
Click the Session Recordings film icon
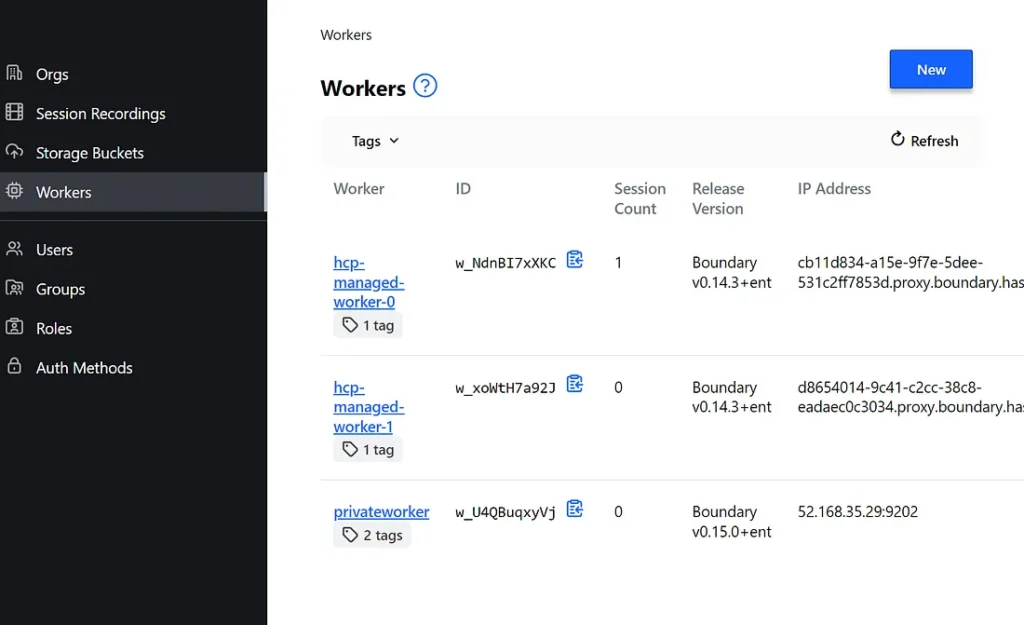pyautogui.click(x=14, y=112)
